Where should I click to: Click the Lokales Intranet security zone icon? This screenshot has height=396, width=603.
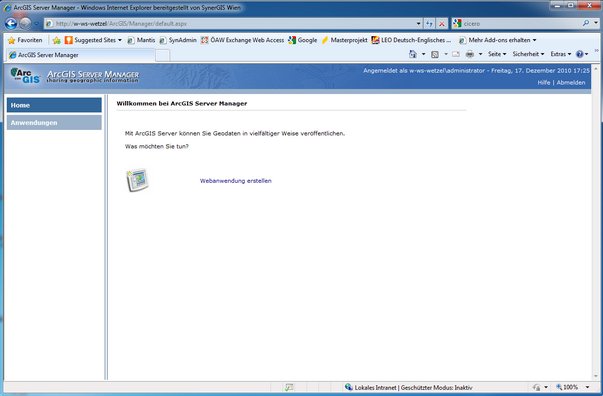pos(349,387)
